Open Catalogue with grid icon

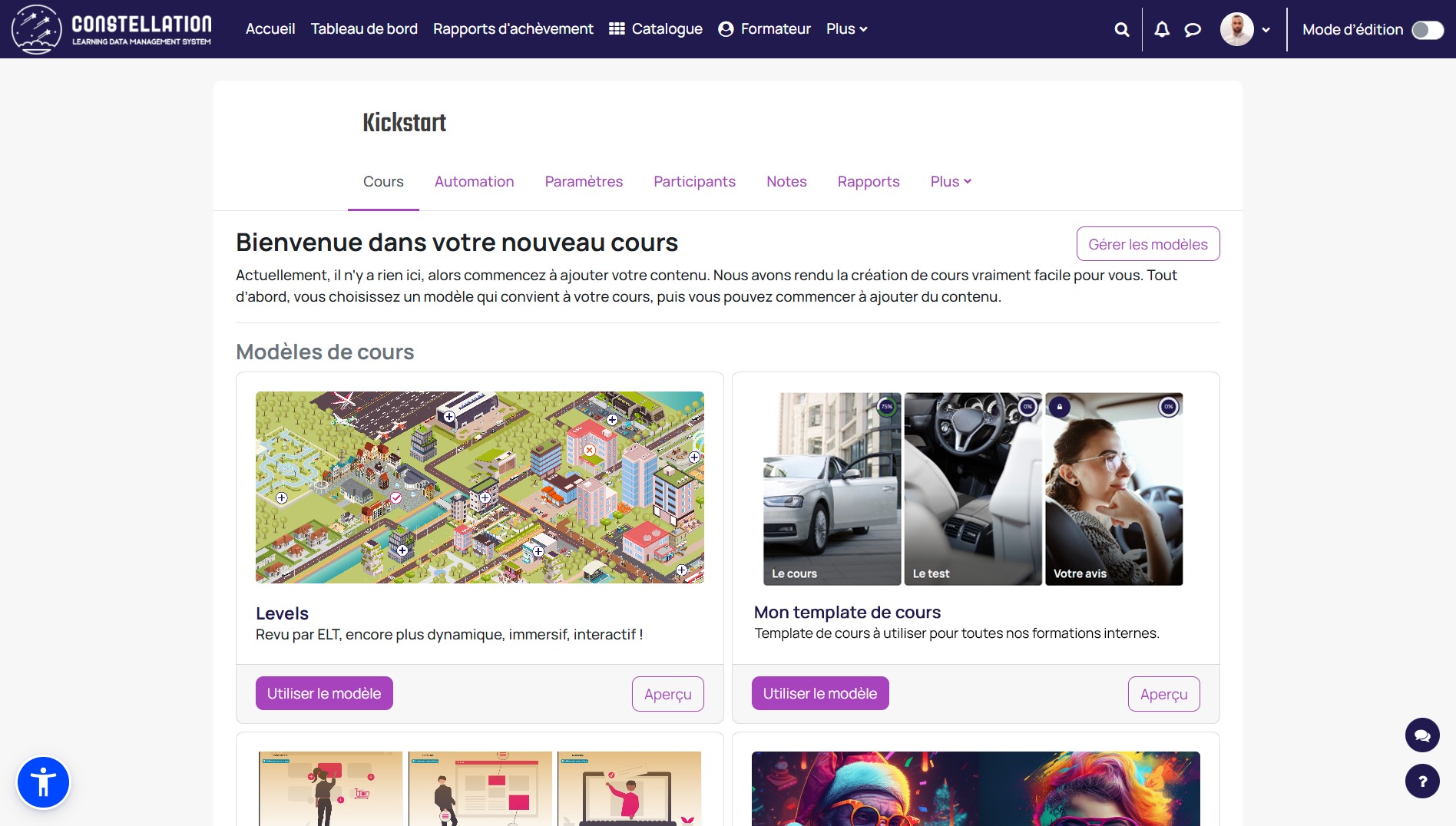click(656, 29)
